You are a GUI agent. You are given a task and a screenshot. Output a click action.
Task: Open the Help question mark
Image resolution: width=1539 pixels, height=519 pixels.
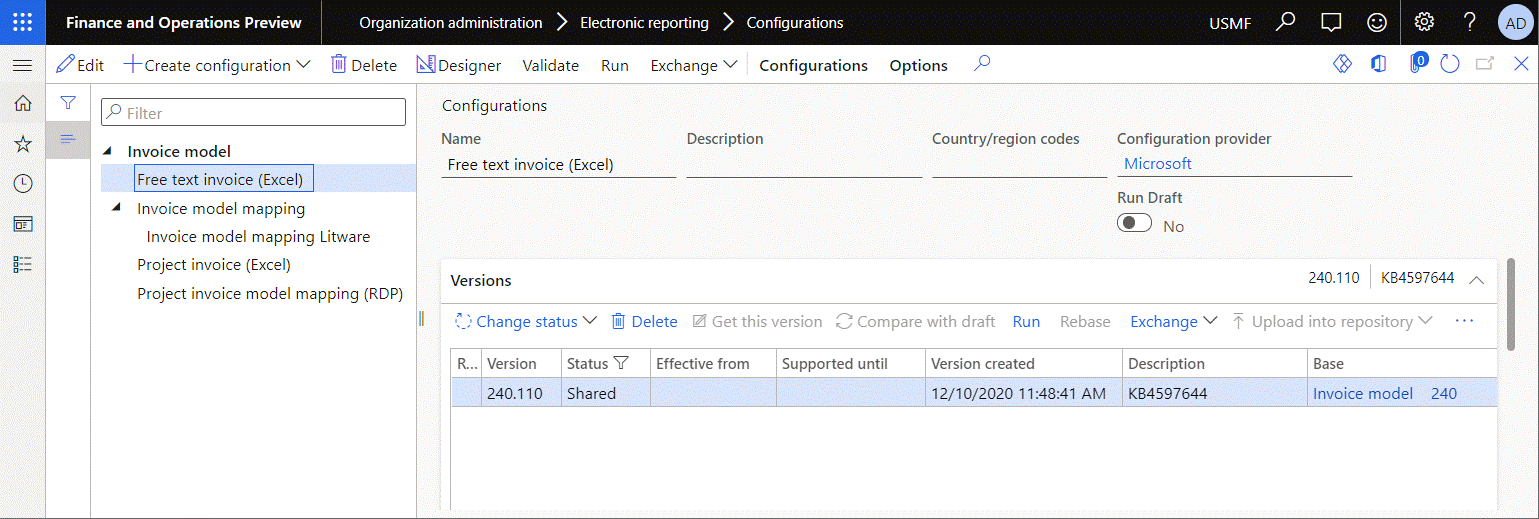tap(1469, 22)
